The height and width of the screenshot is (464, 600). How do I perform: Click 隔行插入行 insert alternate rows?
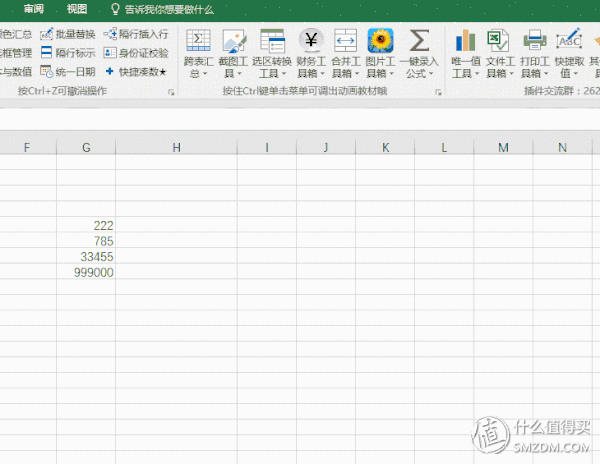pos(110,35)
